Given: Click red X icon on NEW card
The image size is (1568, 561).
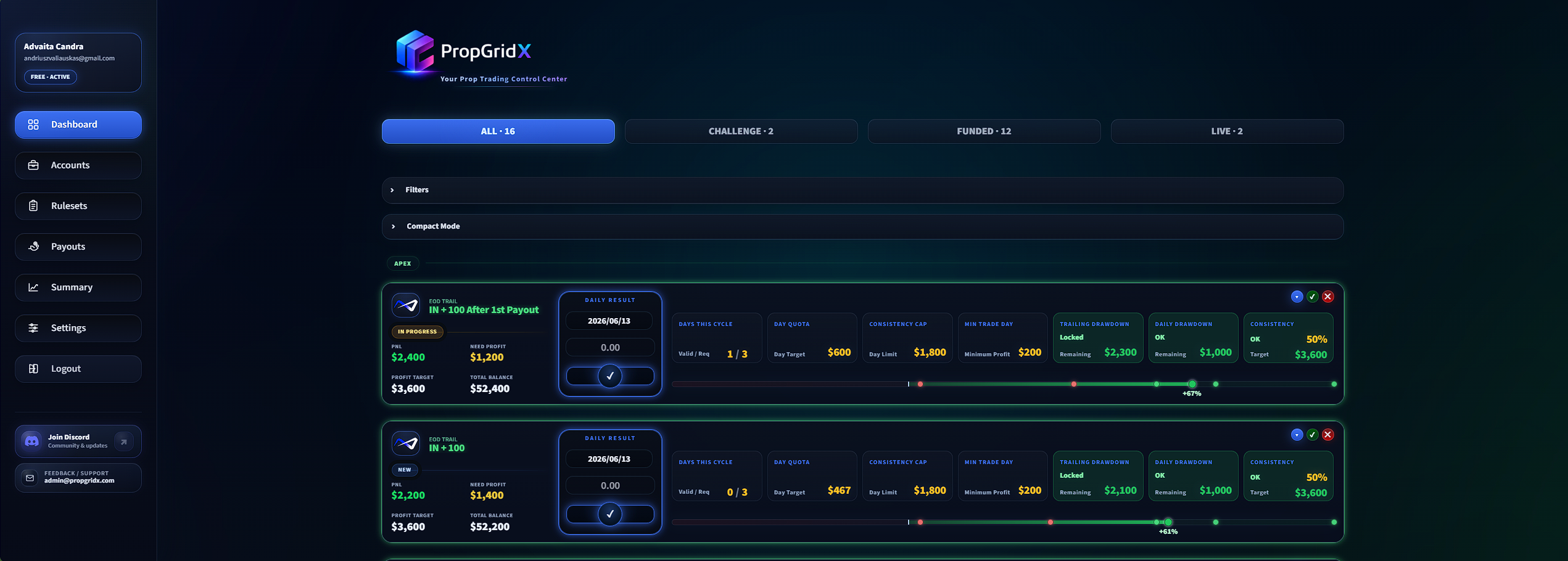Looking at the screenshot, I should (x=1328, y=435).
